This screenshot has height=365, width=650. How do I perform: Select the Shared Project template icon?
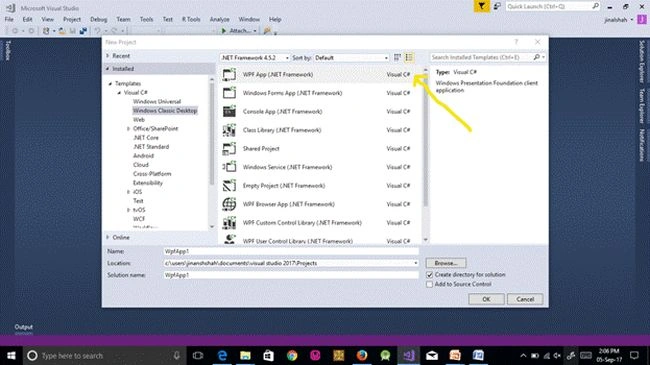coord(229,148)
